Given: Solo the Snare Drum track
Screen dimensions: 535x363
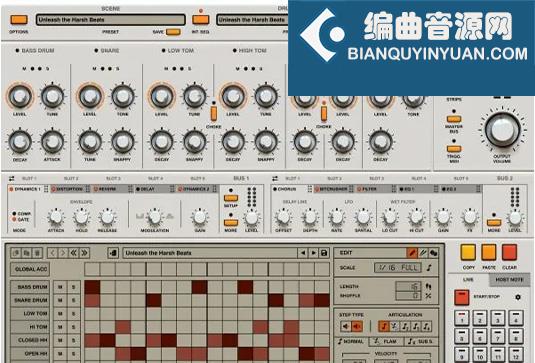Looking at the screenshot, I should (73, 301).
